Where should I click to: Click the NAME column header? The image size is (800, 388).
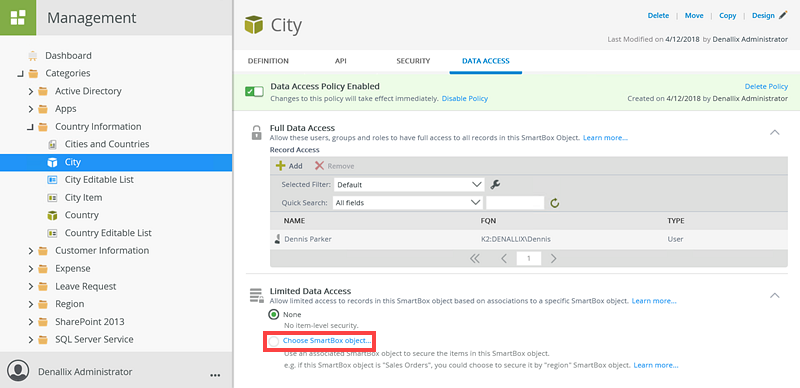(294, 221)
